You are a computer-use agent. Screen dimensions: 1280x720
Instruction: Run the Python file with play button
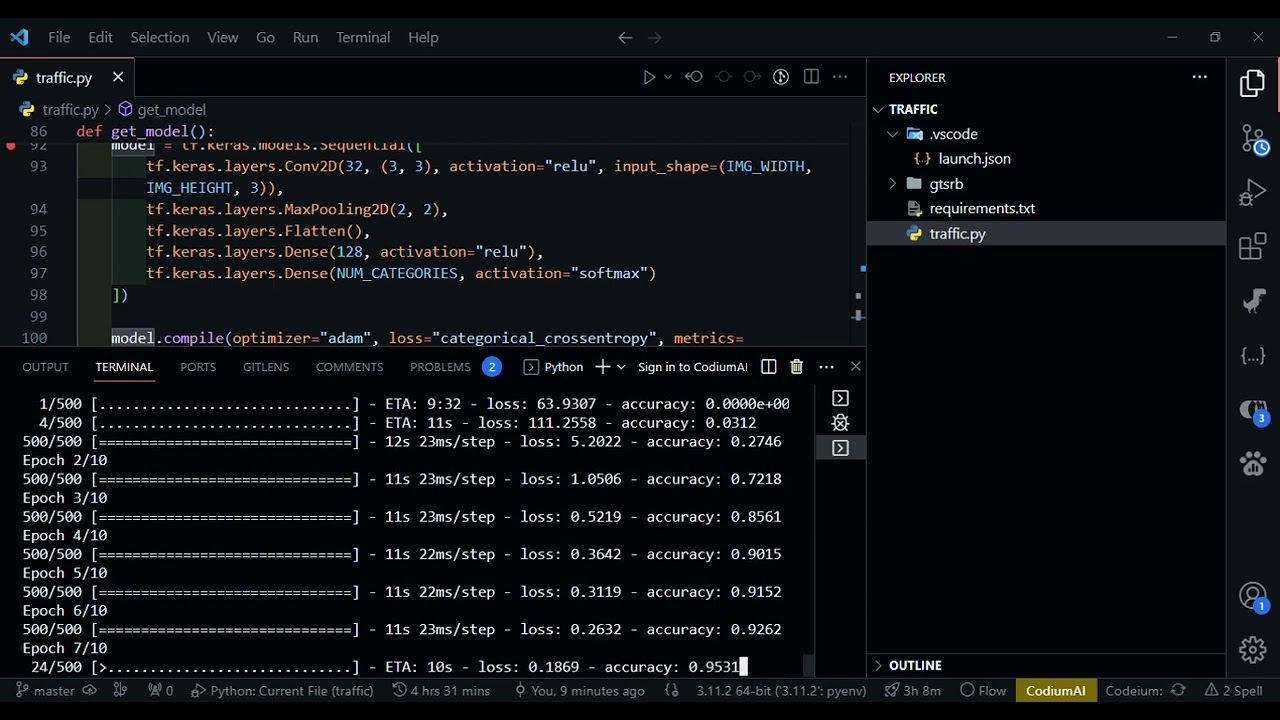coord(649,77)
